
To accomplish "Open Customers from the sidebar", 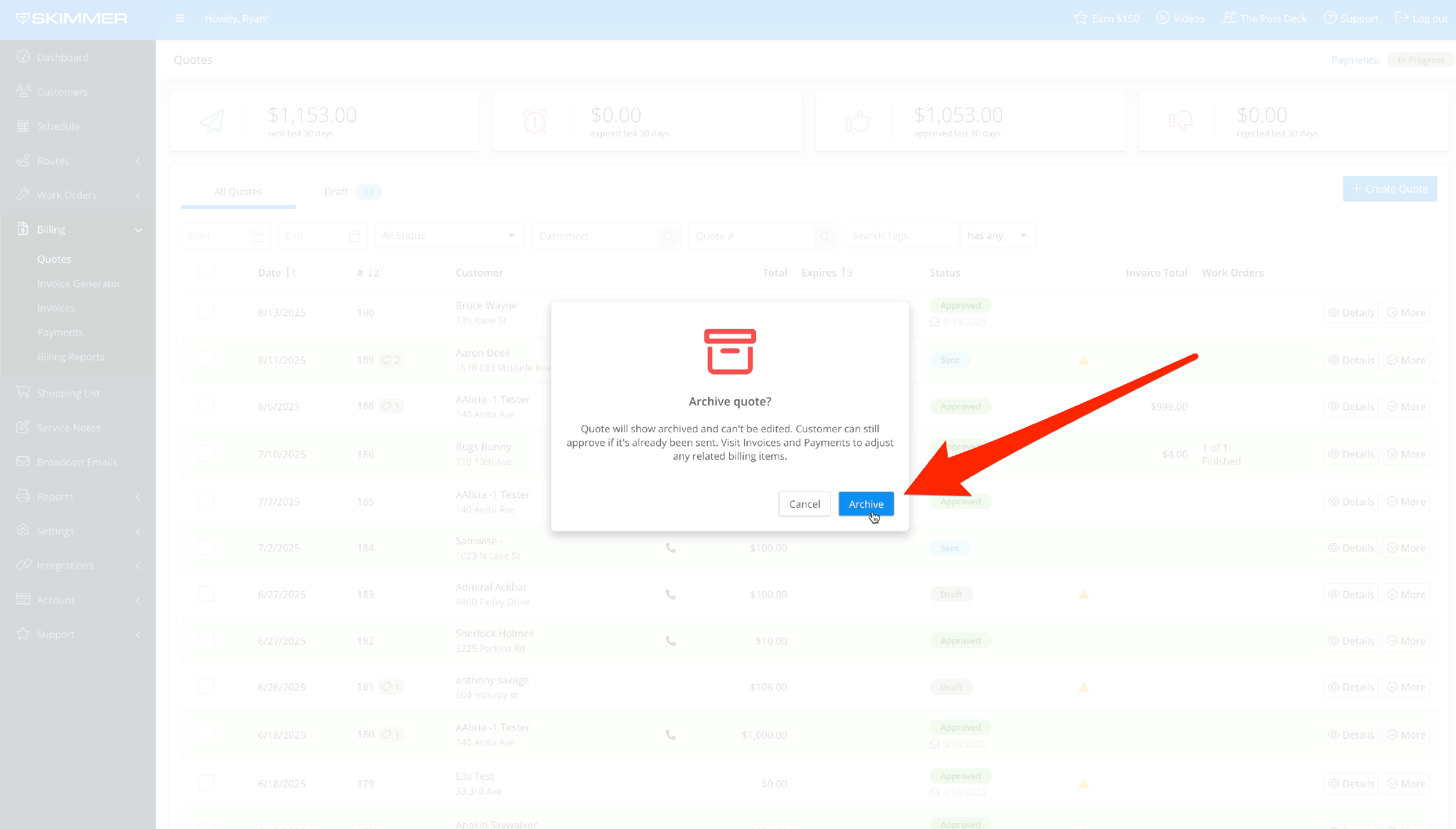I will point(62,92).
